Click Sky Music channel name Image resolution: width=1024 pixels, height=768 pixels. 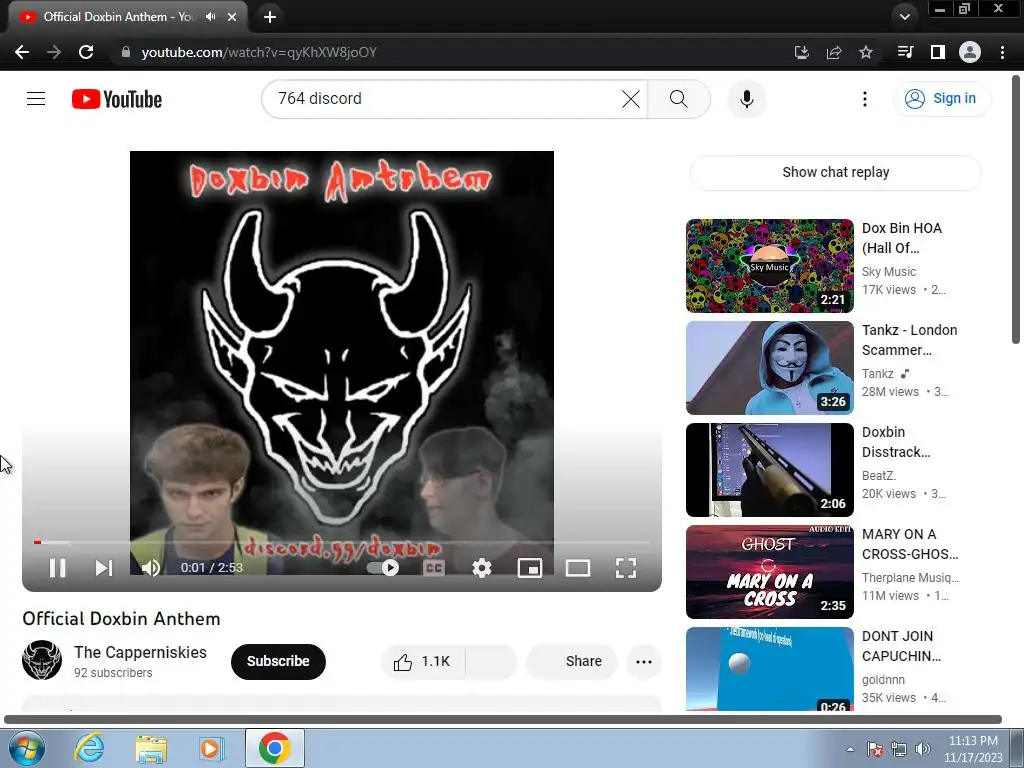click(x=889, y=272)
